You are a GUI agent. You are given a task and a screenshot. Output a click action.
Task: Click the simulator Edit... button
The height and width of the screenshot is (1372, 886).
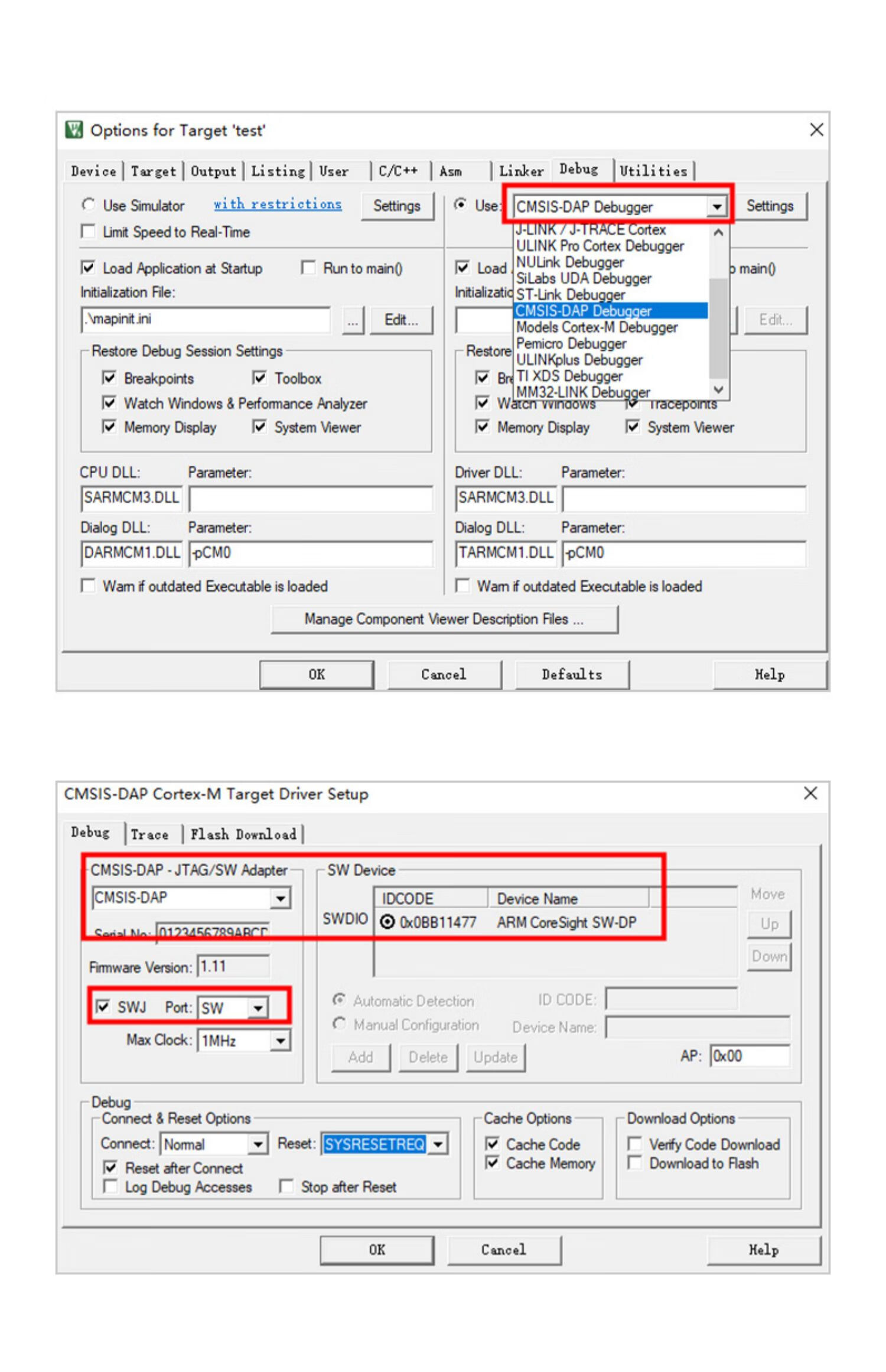coord(401,320)
